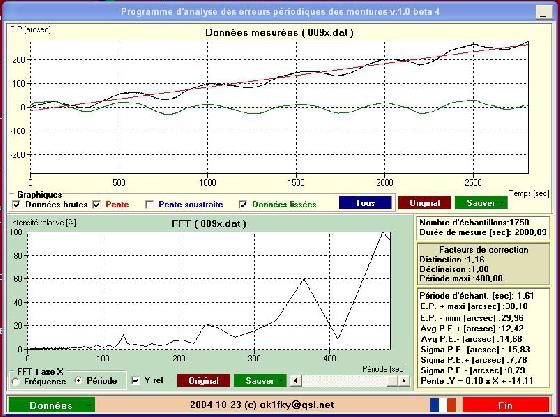Click the ok1fky@qsl.net copyright text
560x417 pixels.
(x=262, y=405)
